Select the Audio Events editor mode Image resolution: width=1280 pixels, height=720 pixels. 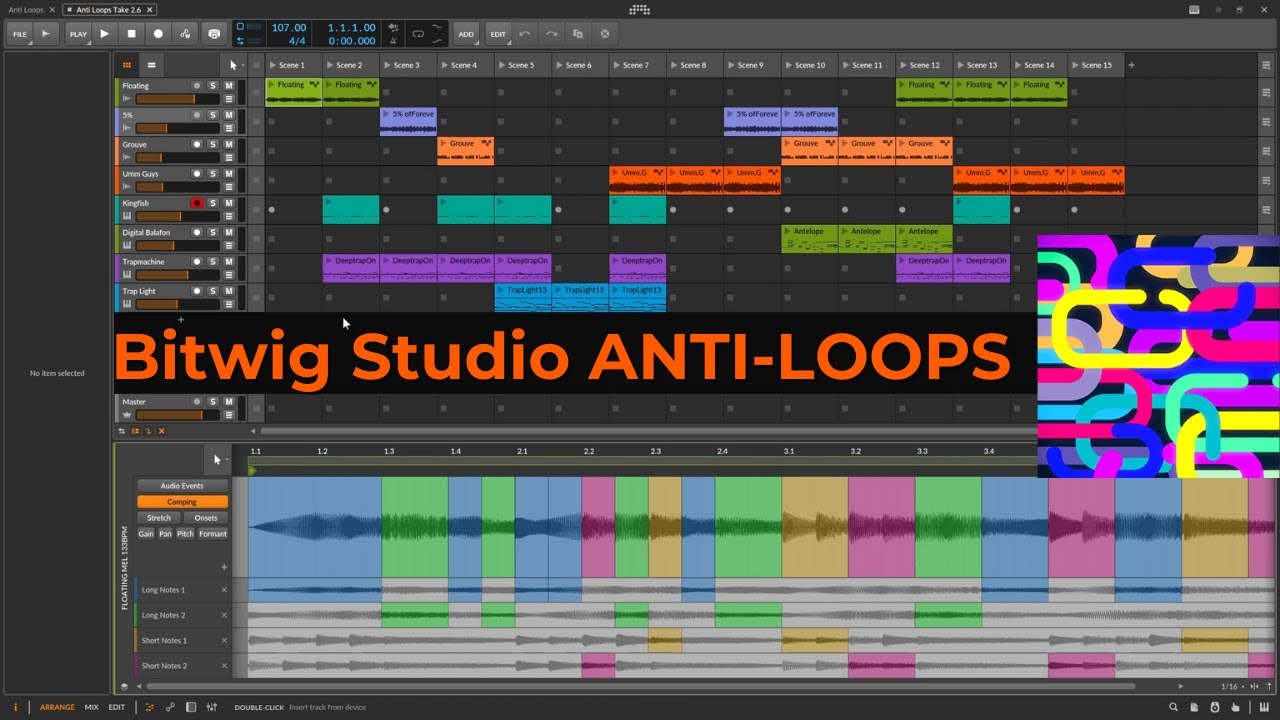[x=182, y=486]
